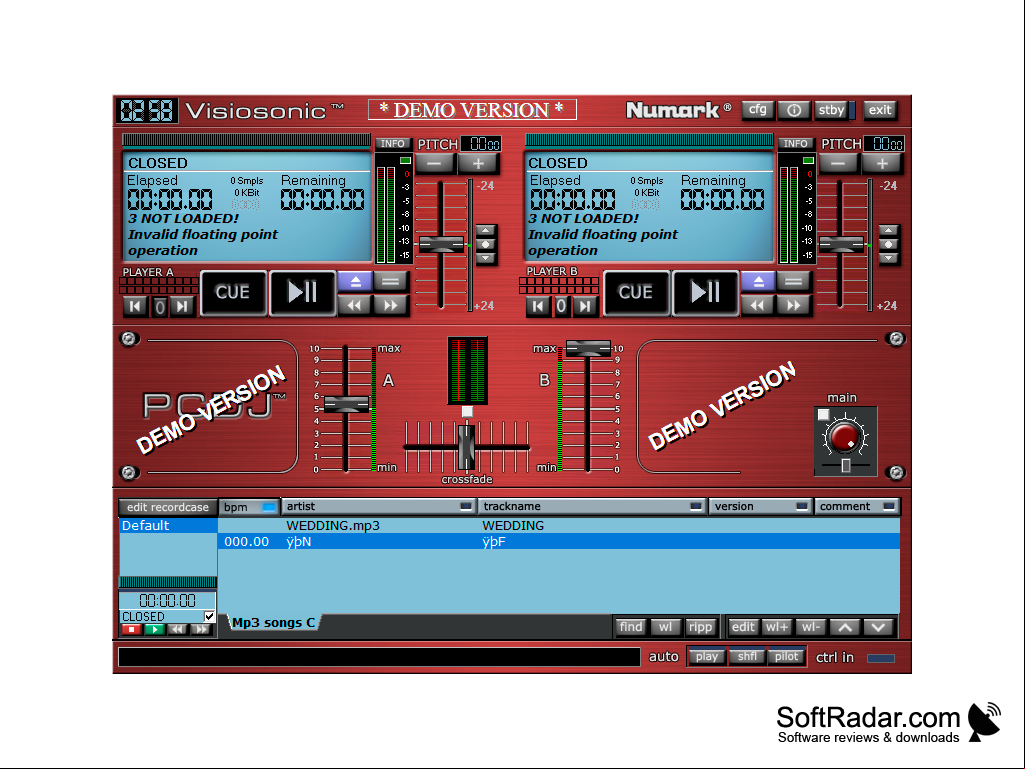Rewind Player A
Viewport: 1025px width, 769px height.
pos(355,305)
